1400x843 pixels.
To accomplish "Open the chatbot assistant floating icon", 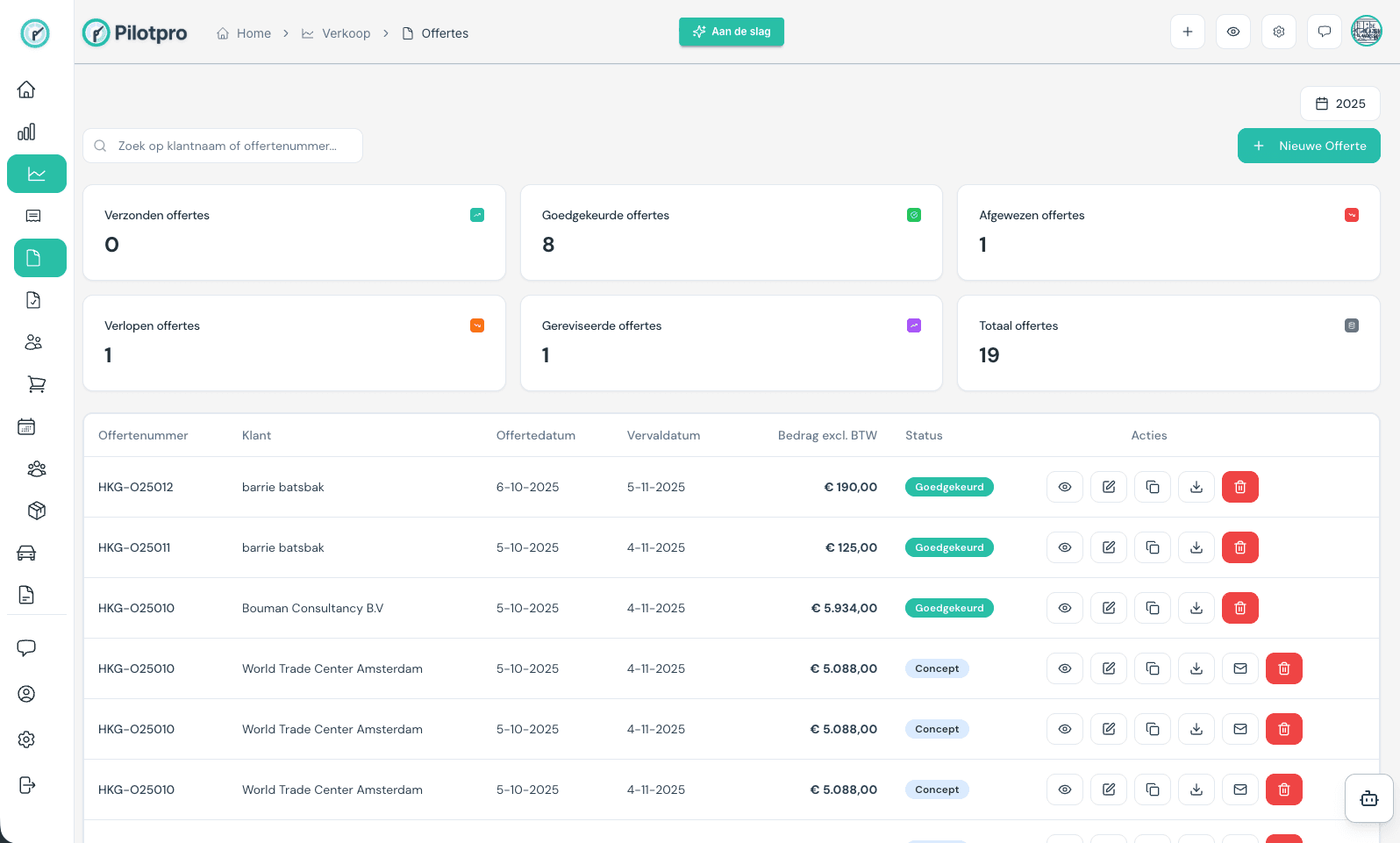I will tap(1368, 798).
